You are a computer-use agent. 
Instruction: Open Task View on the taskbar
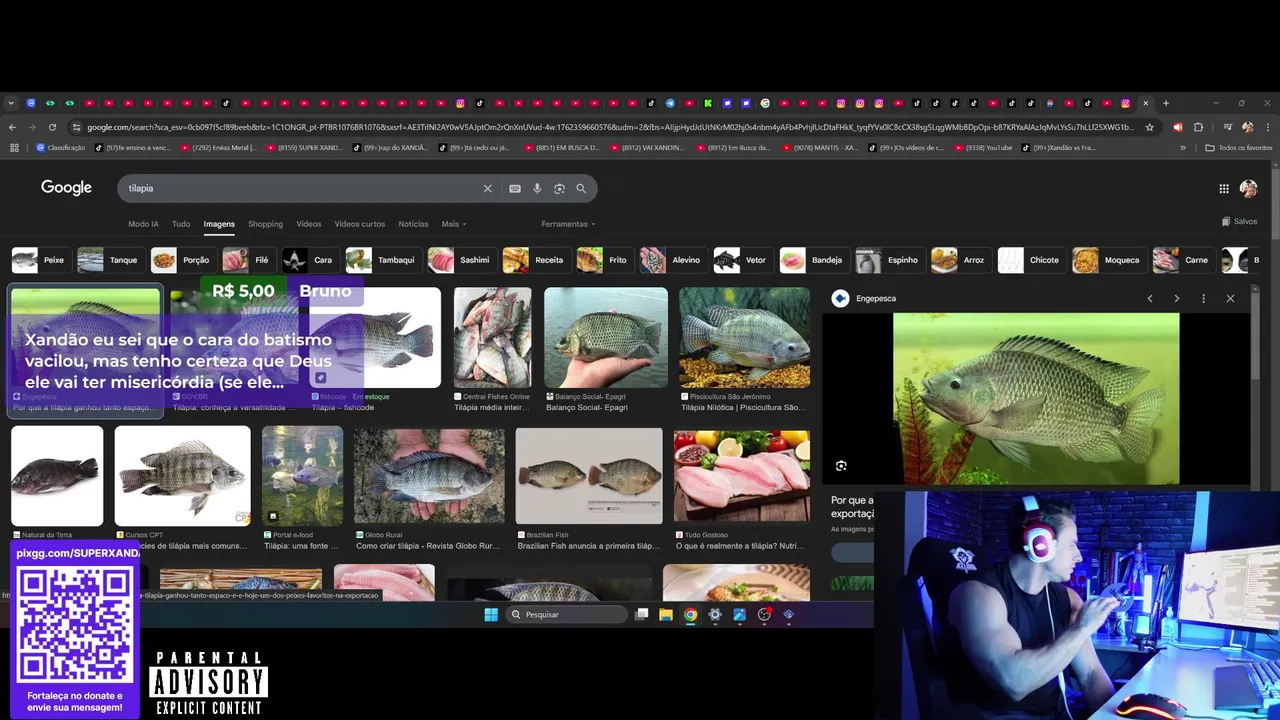[642, 614]
